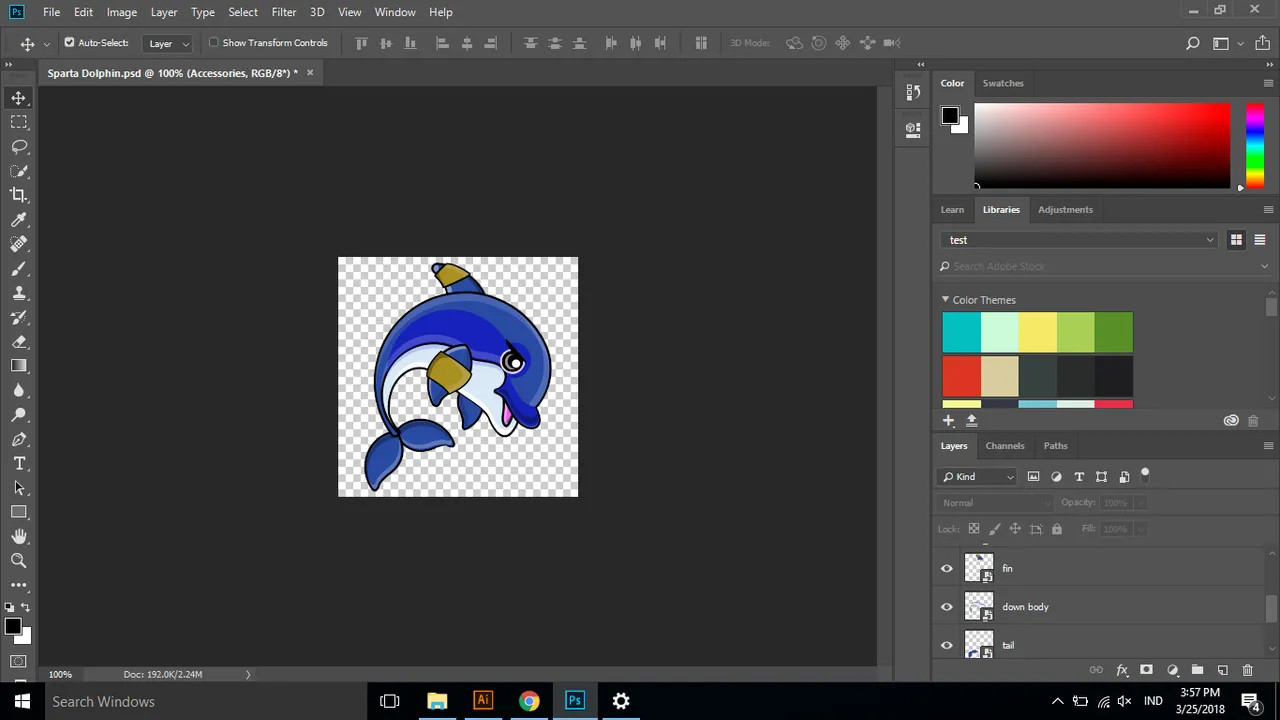Collapse the Color Themes section
The width and height of the screenshot is (1280, 720).
(945, 300)
